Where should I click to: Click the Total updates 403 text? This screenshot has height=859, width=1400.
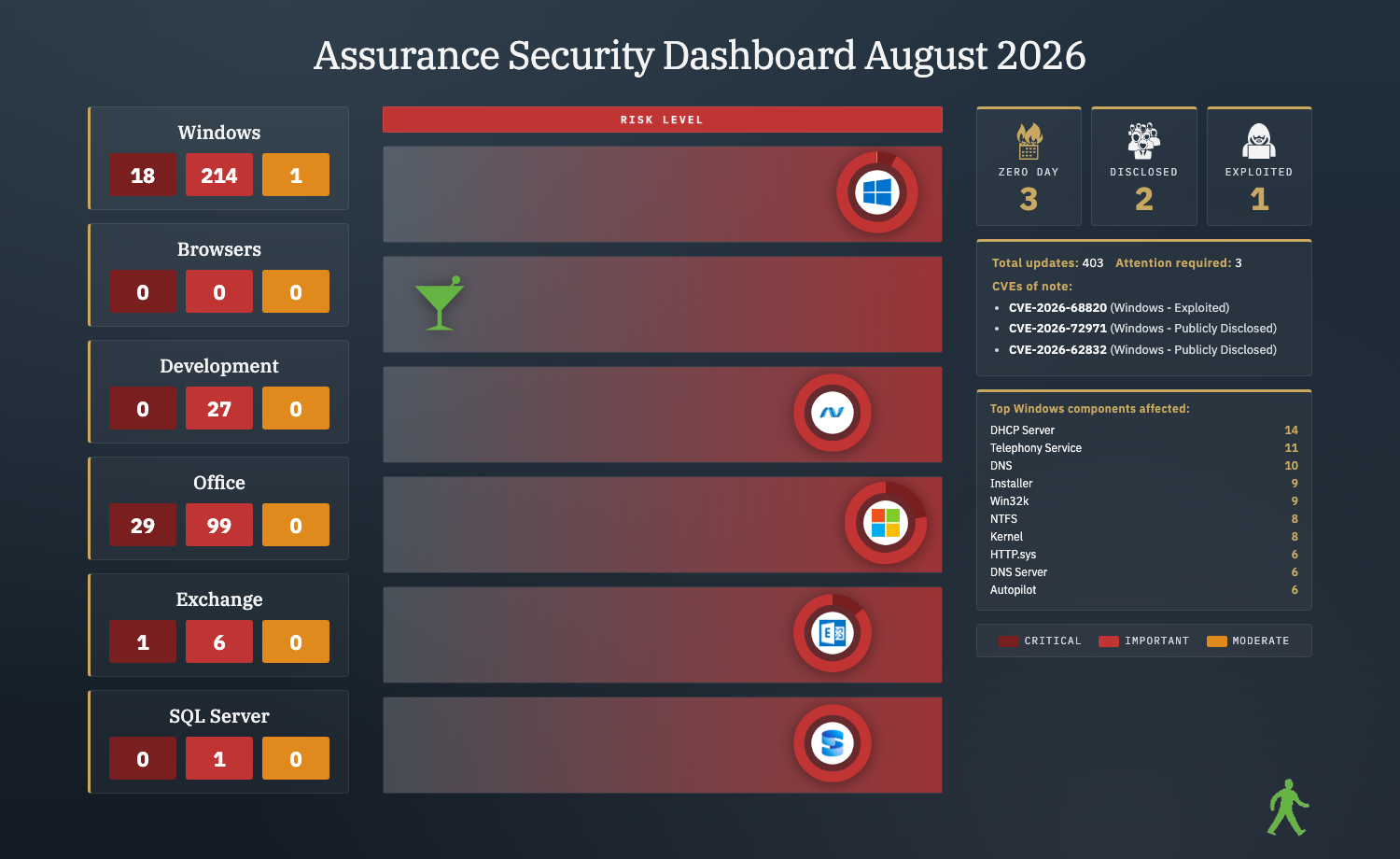click(1047, 262)
